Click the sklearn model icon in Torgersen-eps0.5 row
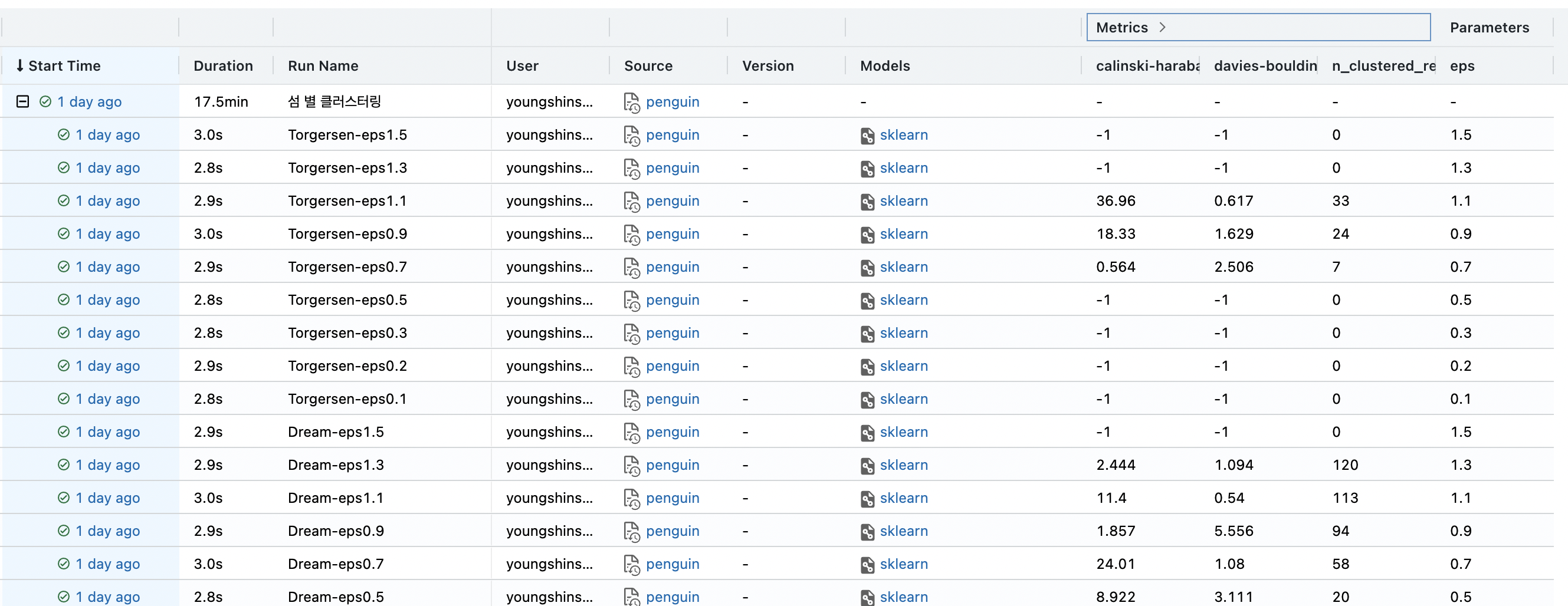The height and width of the screenshot is (606, 1568). [867, 301]
